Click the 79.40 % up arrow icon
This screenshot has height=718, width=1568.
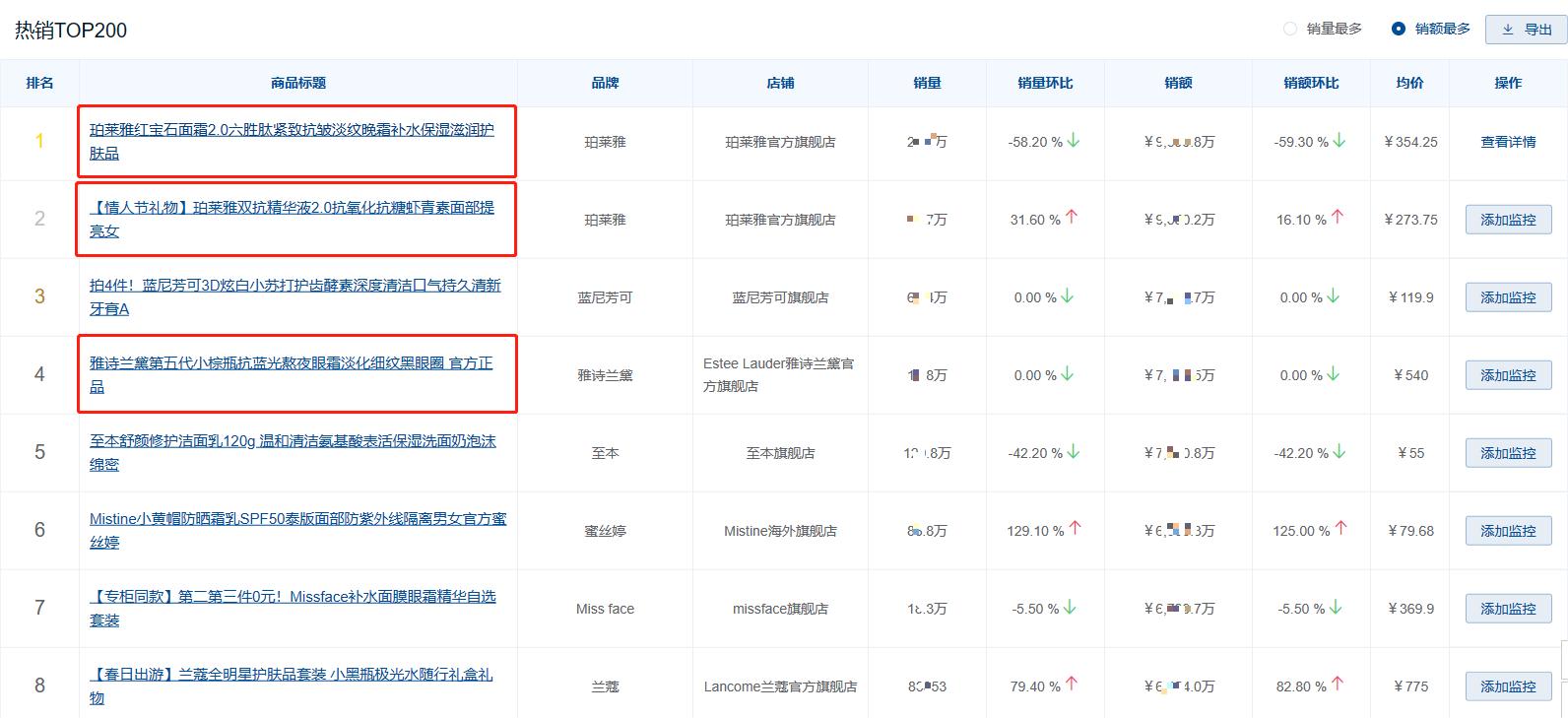coord(1072,685)
